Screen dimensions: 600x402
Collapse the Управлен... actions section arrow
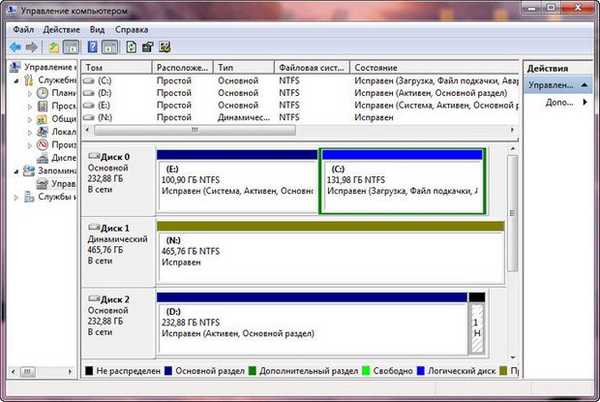click(x=584, y=85)
